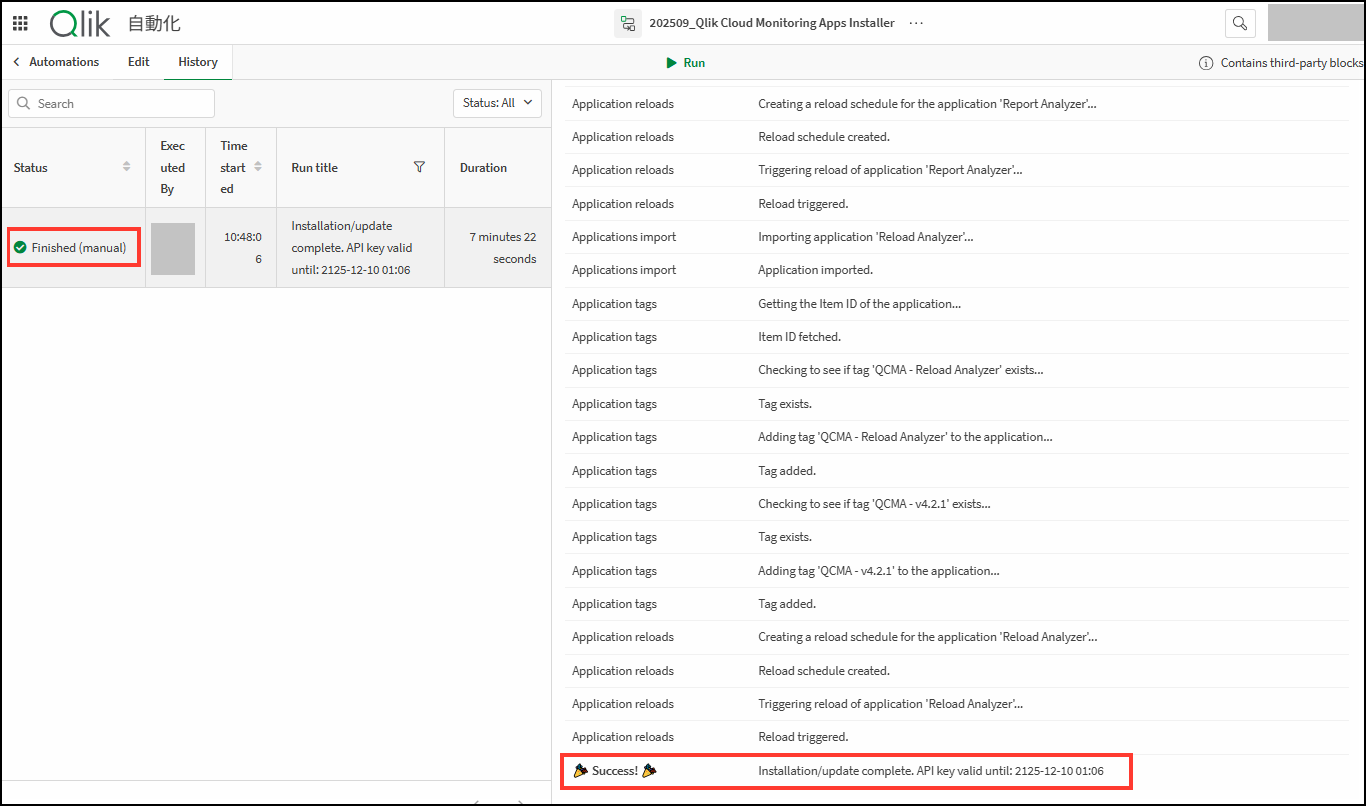
Task: Sort runs by the Status column arrows
Action: tap(126, 167)
